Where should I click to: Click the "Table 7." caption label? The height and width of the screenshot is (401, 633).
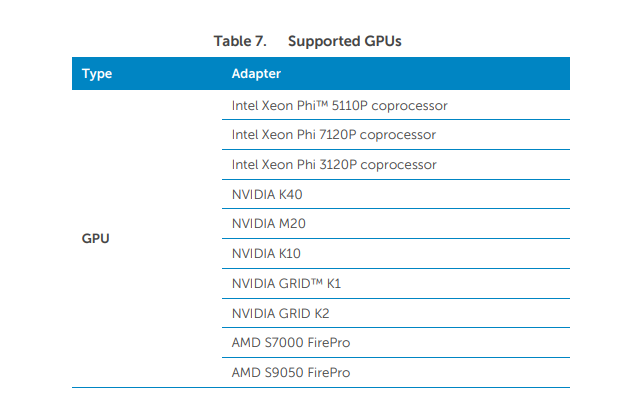(239, 41)
